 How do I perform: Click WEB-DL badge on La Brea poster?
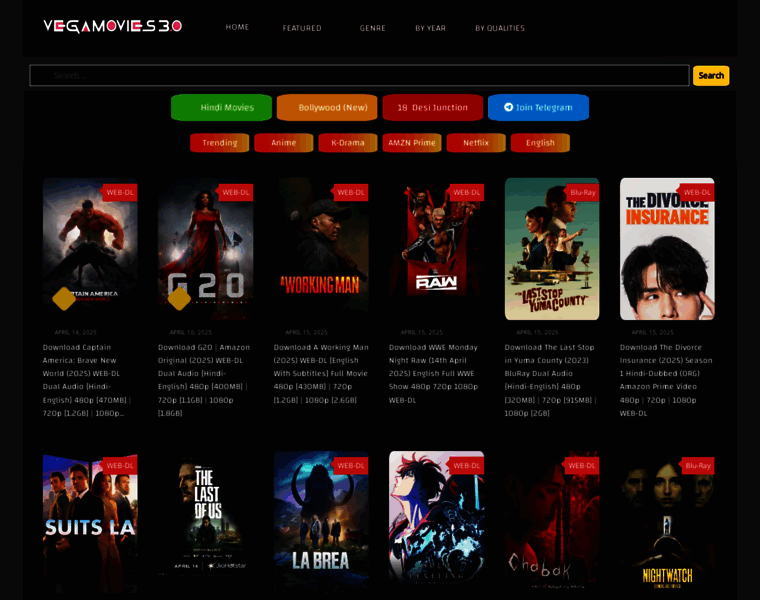pyautogui.click(x=351, y=466)
